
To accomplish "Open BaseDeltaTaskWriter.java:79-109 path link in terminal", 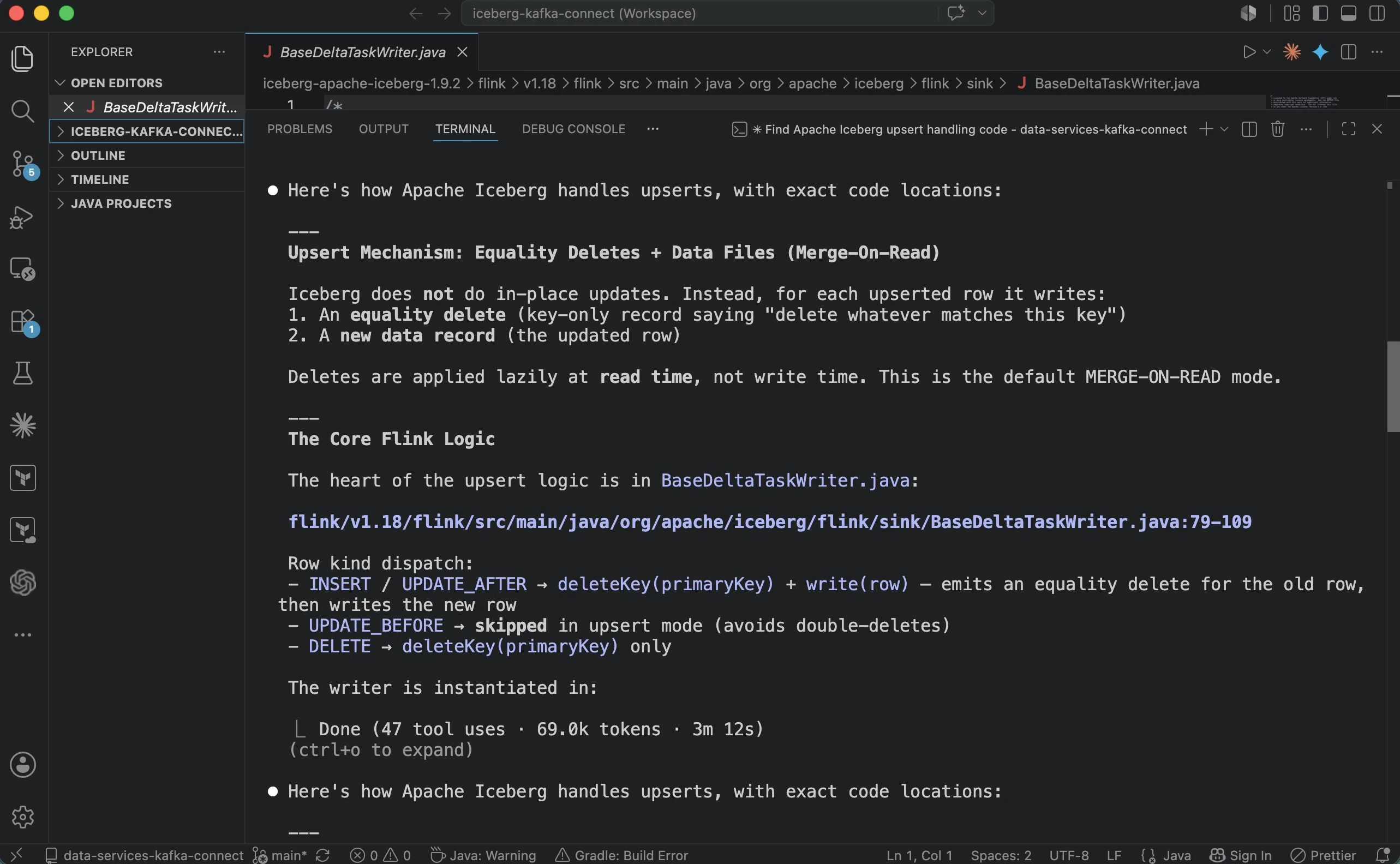I will pos(769,521).
